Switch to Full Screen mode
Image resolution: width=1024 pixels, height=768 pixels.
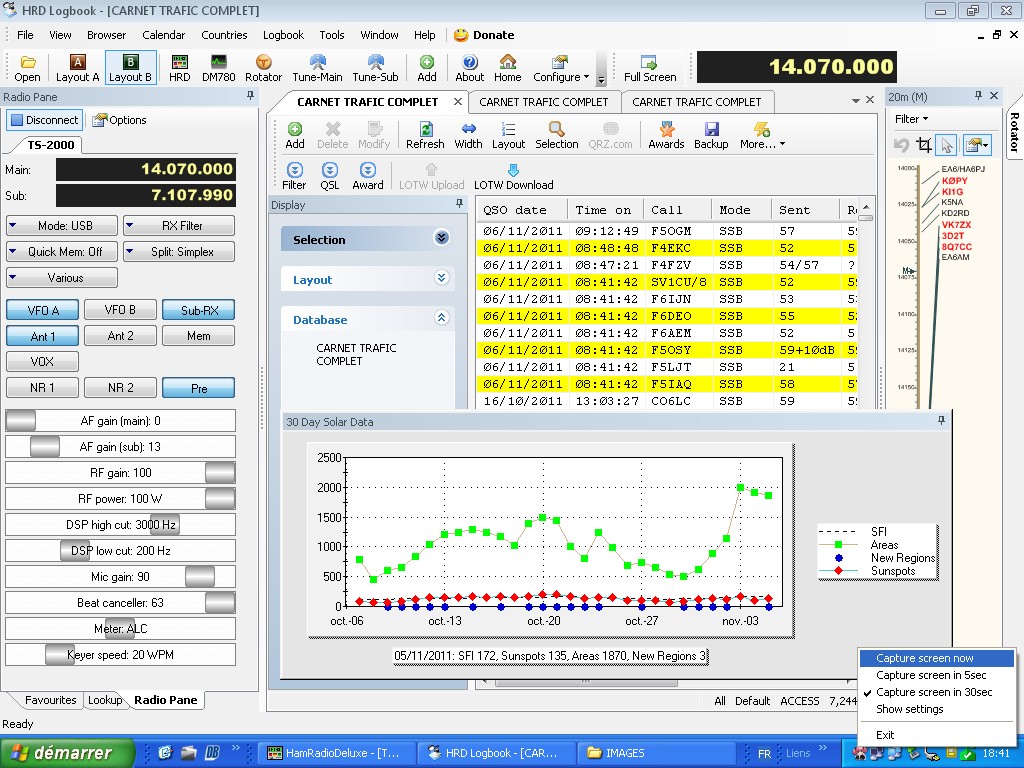tap(650, 68)
